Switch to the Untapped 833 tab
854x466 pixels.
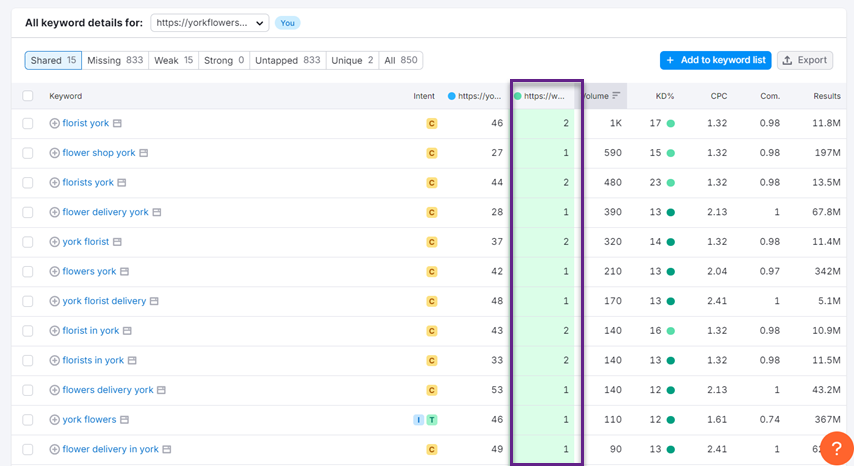point(288,60)
